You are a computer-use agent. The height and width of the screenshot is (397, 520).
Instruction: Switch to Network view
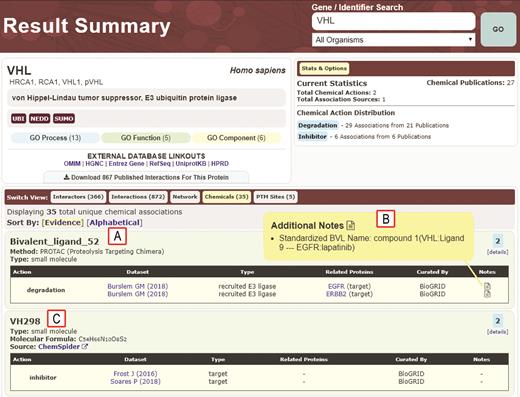click(x=185, y=197)
